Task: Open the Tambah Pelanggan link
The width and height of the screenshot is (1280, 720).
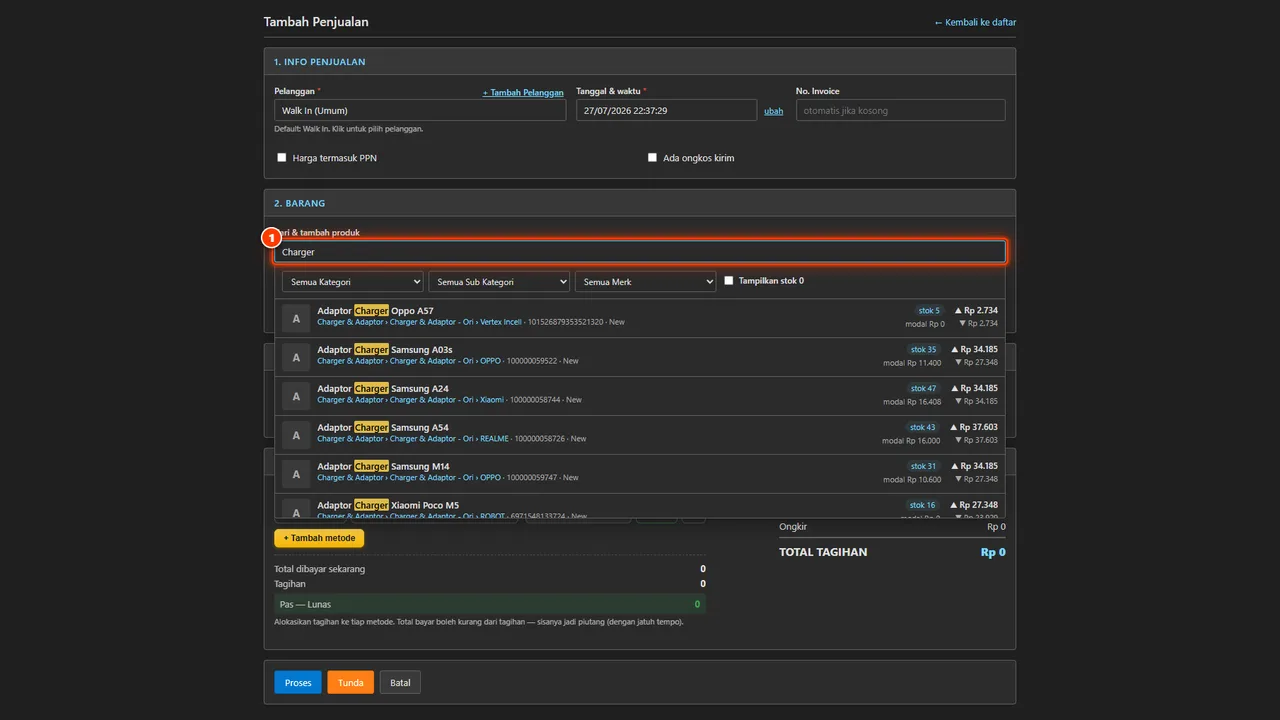Action: (x=523, y=92)
